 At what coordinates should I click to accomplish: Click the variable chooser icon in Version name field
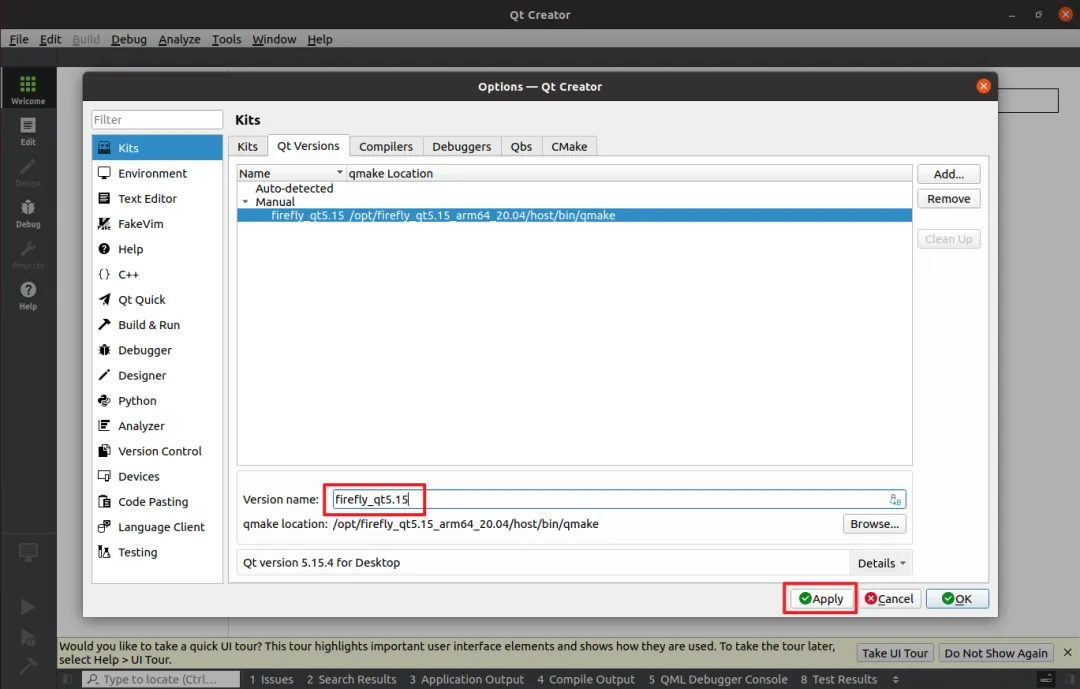click(x=895, y=500)
